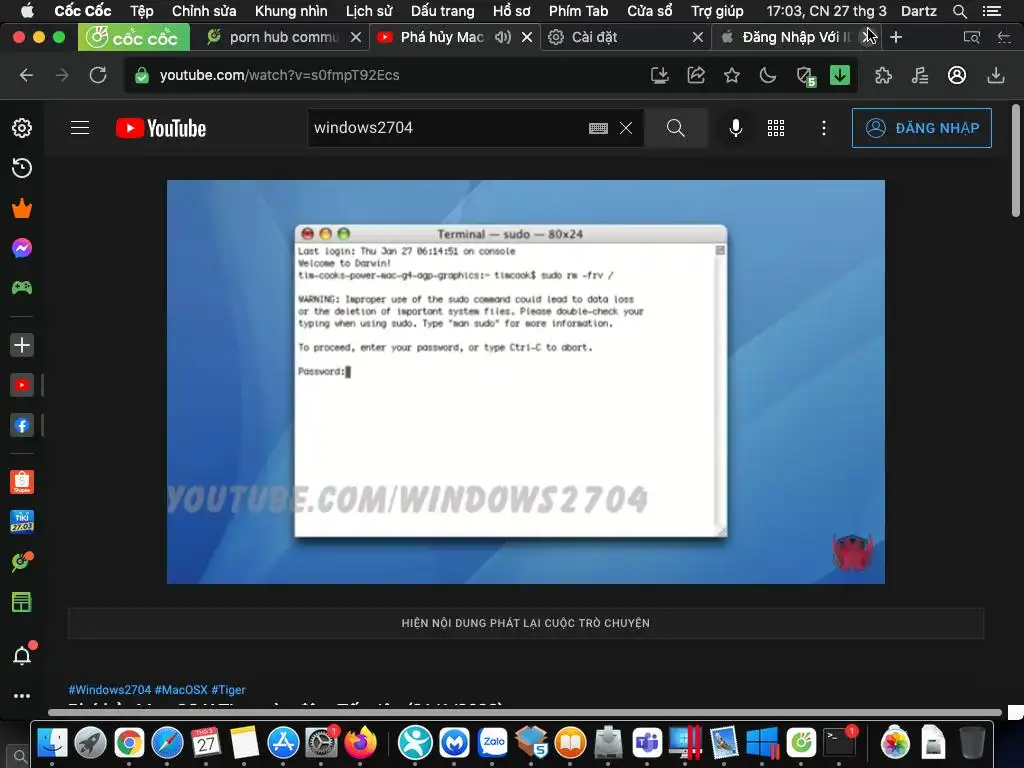Toggle dark mode moon icon in address bar
The width and height of the screenshot is (1024, 768).
point(767,75)
